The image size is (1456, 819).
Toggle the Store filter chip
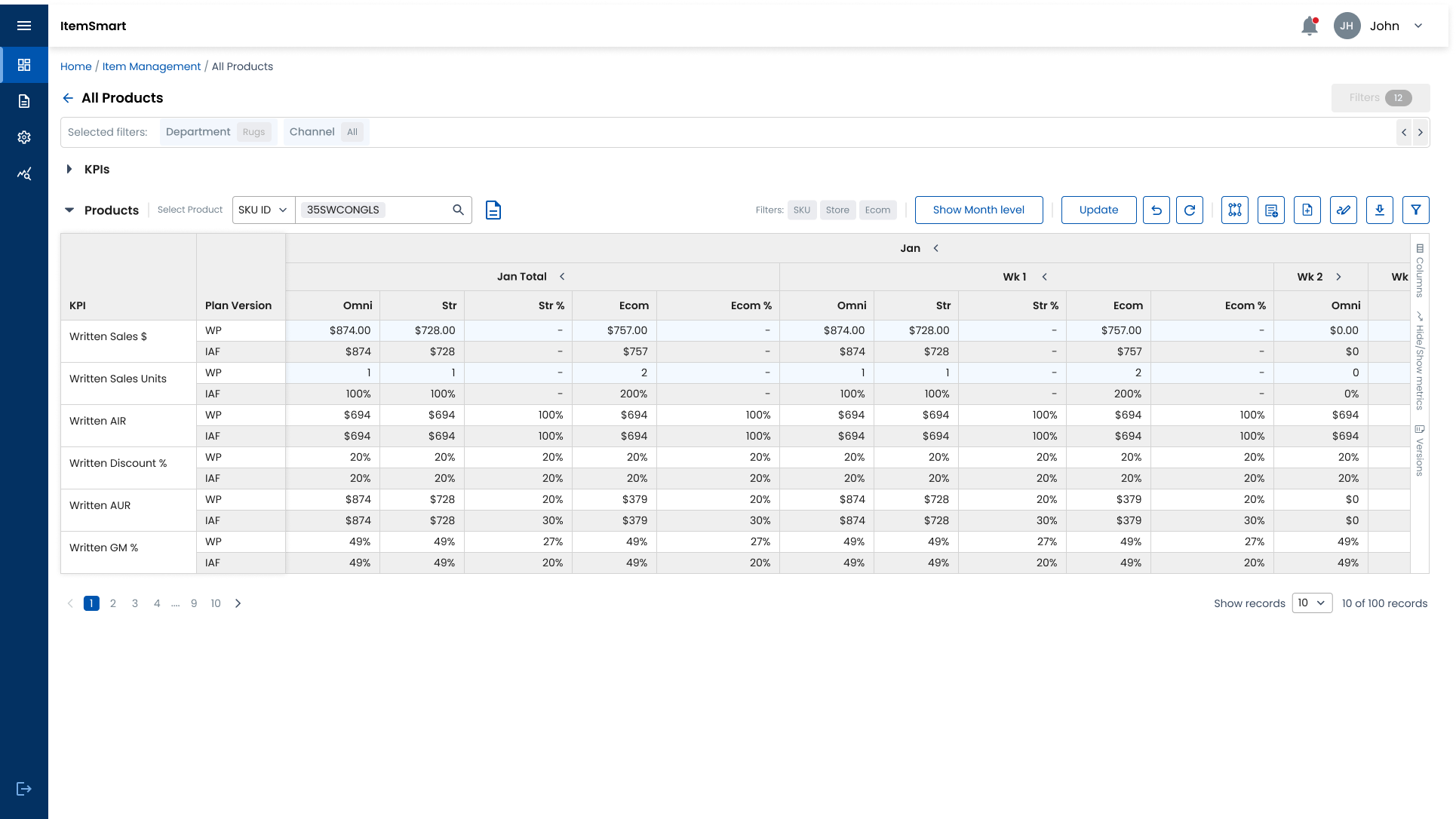tap(837, 210)
